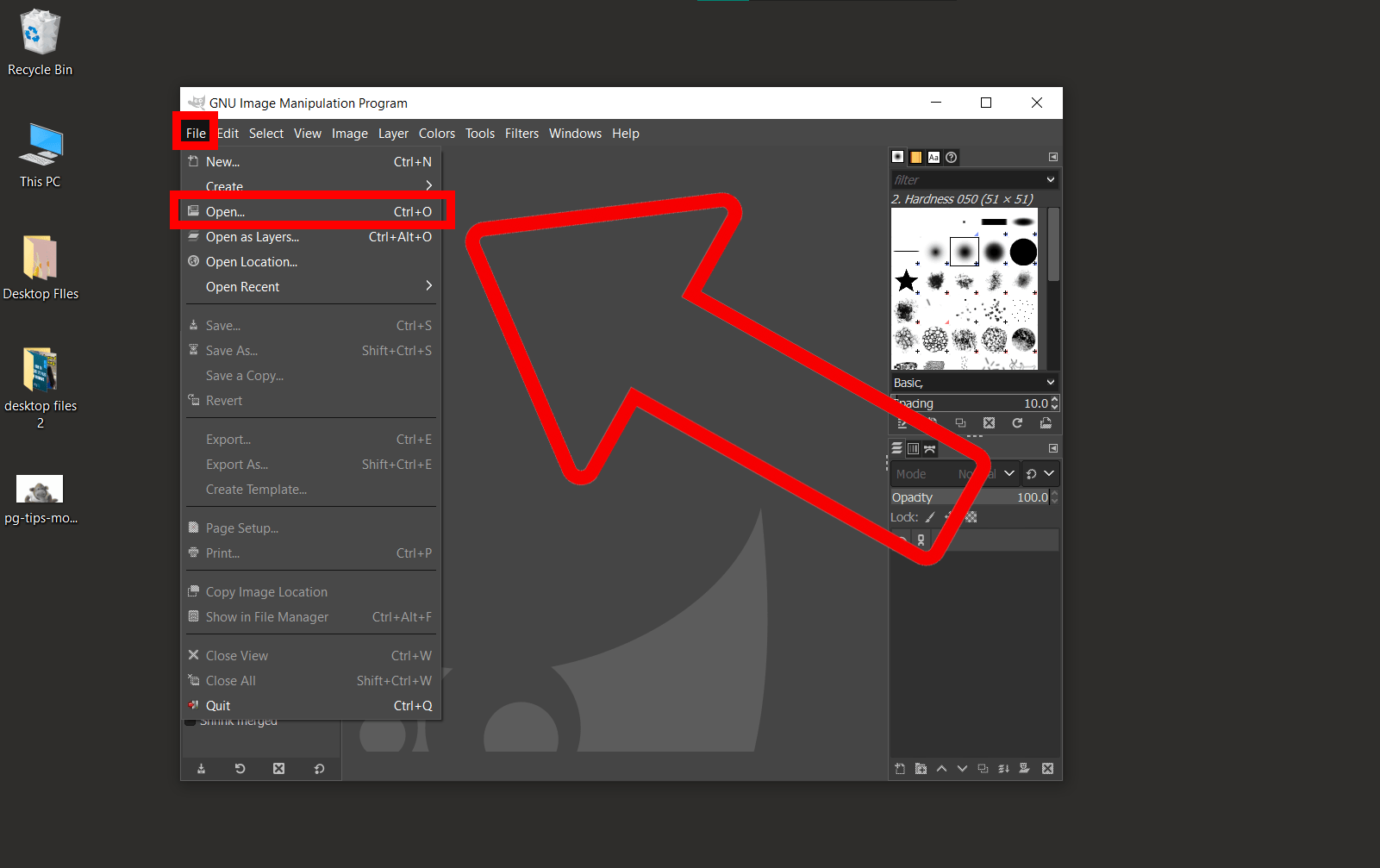Select the Open Recent submenu arrow
This screenshot has width=1380, height=868.
428,286
